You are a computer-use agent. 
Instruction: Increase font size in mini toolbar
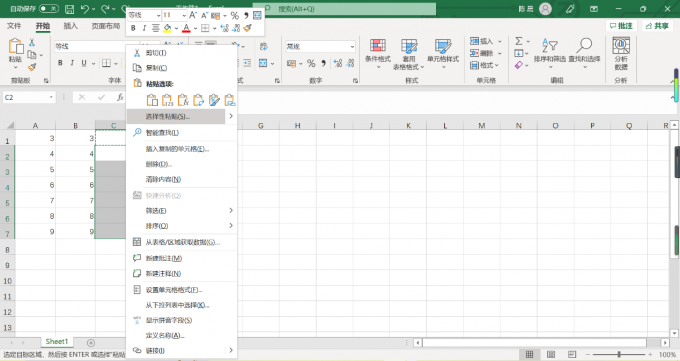point(193,15)
